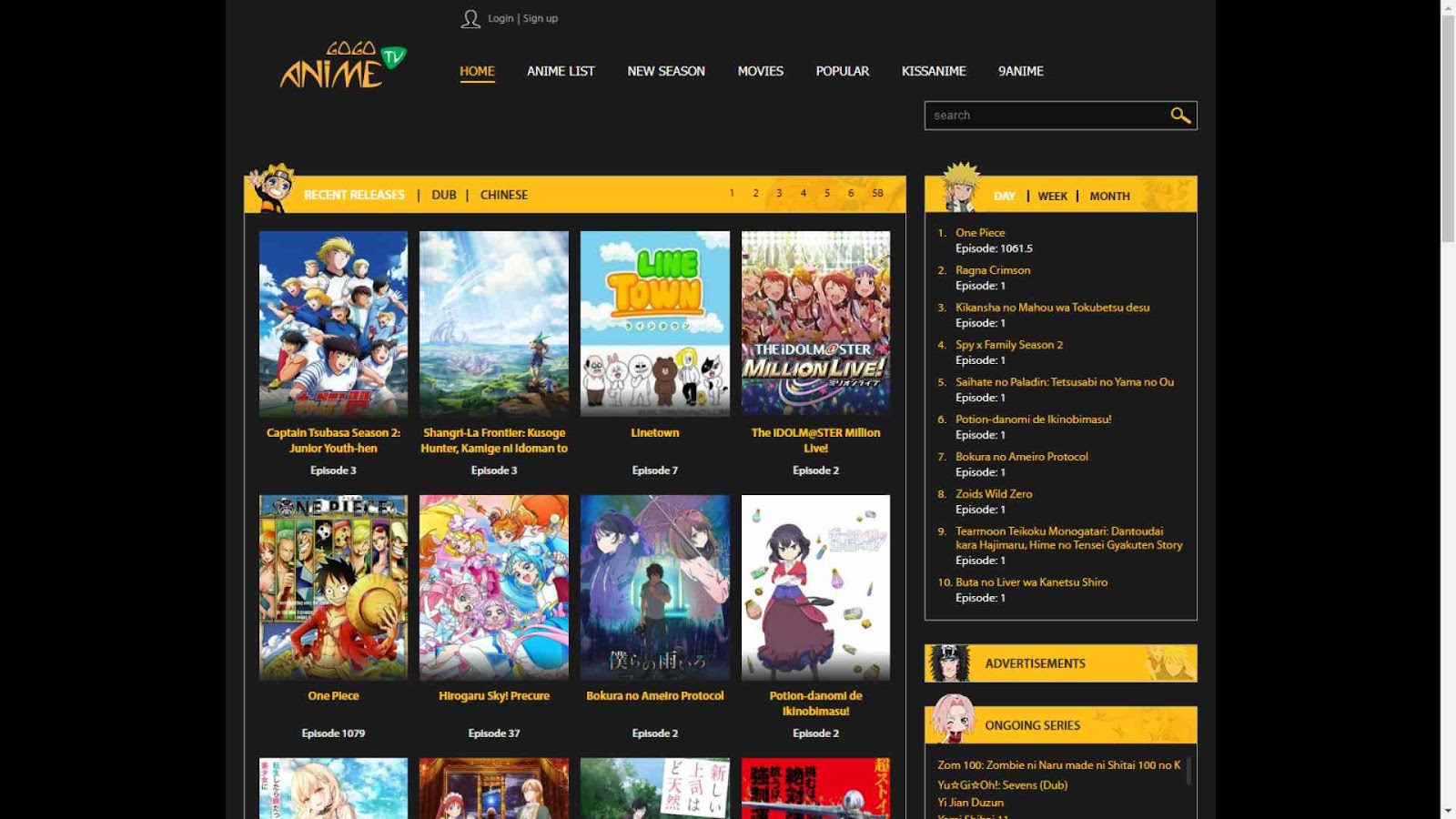Jump to recent releases page 58
1456x819 pixels.
click(877, 193)
